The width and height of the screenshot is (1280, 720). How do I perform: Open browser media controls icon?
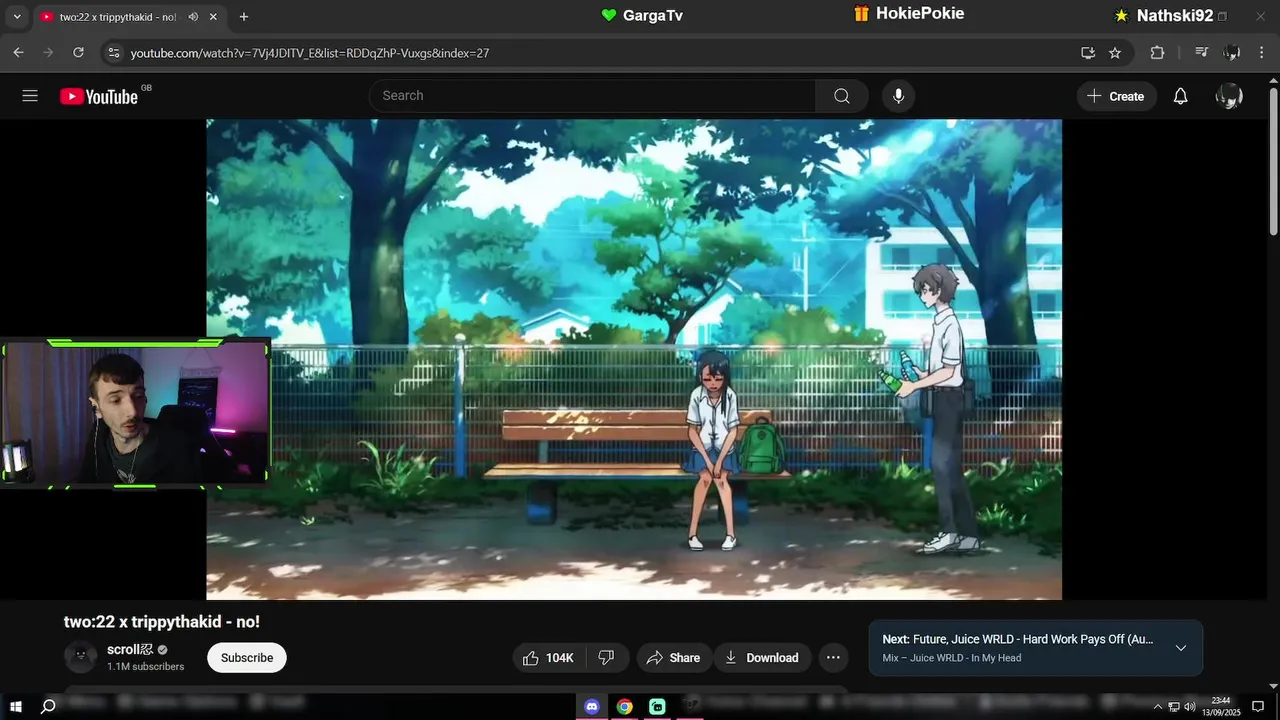coord(1202,53)
